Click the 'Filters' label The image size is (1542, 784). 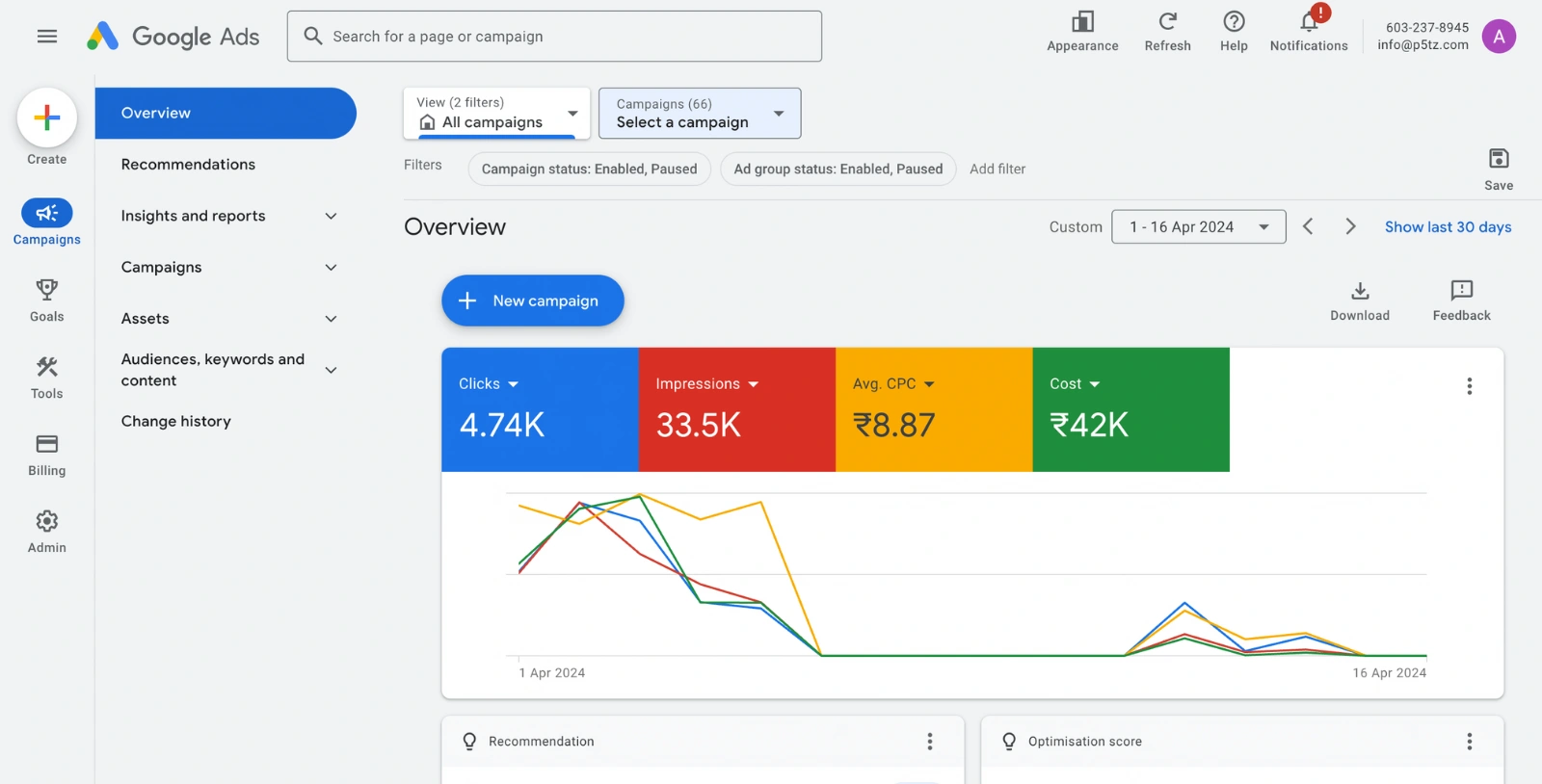pos(423,165)
